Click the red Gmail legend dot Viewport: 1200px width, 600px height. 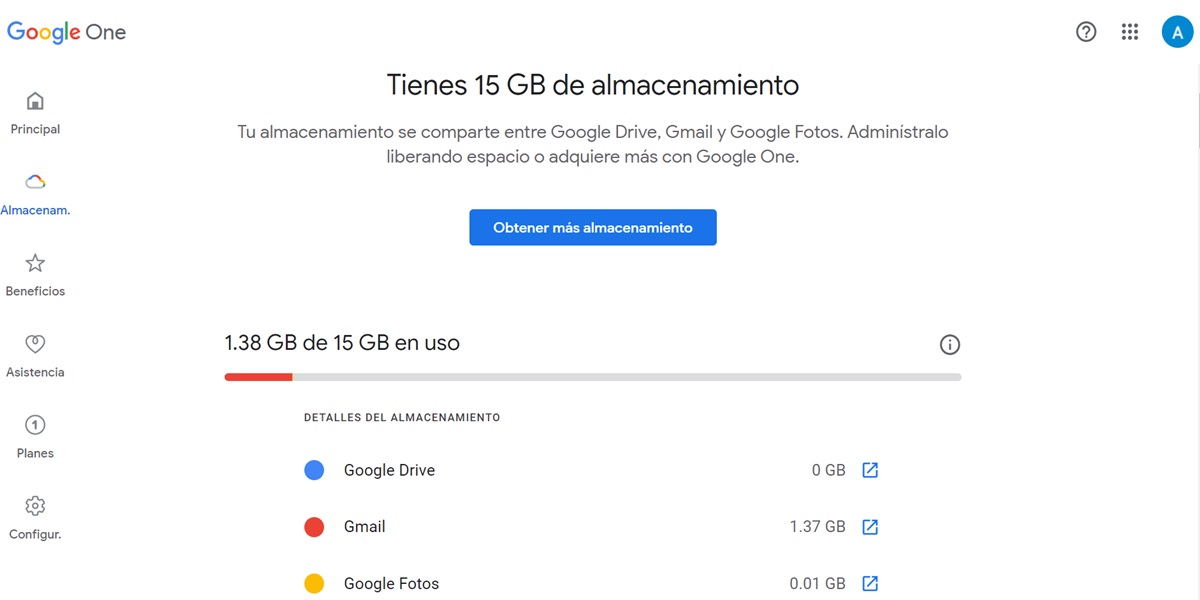click(314, 527)
